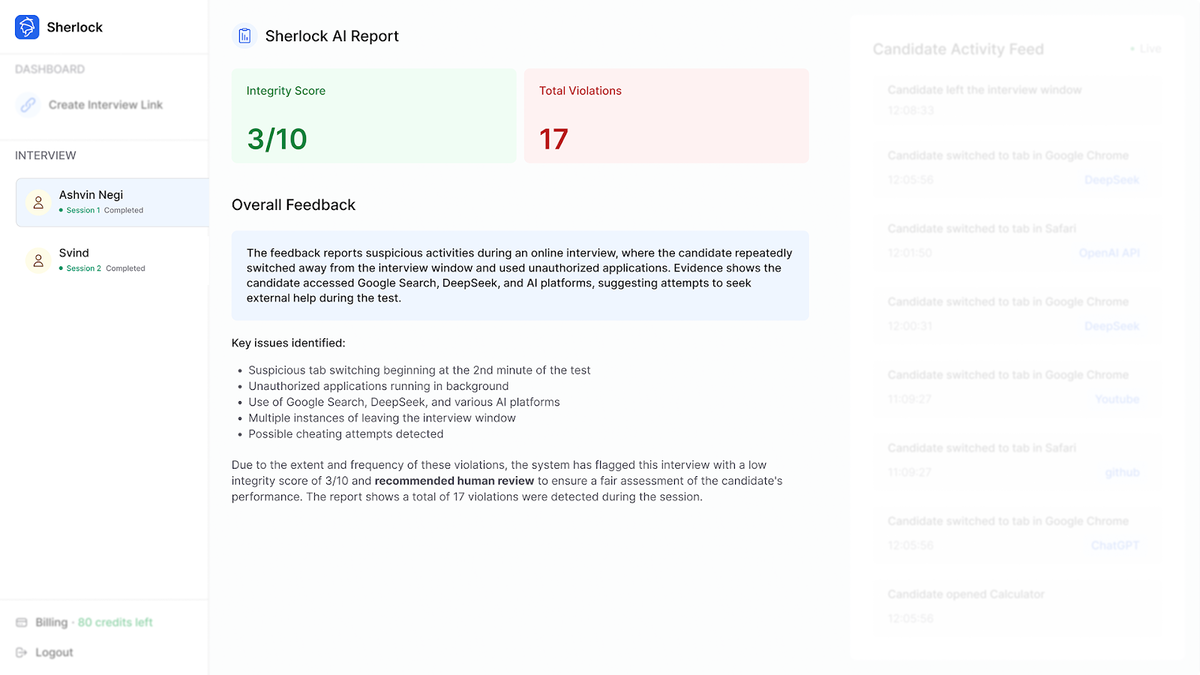
Task: Click Ashvin Negi's avatar icon
Action: tap(37, 202)
